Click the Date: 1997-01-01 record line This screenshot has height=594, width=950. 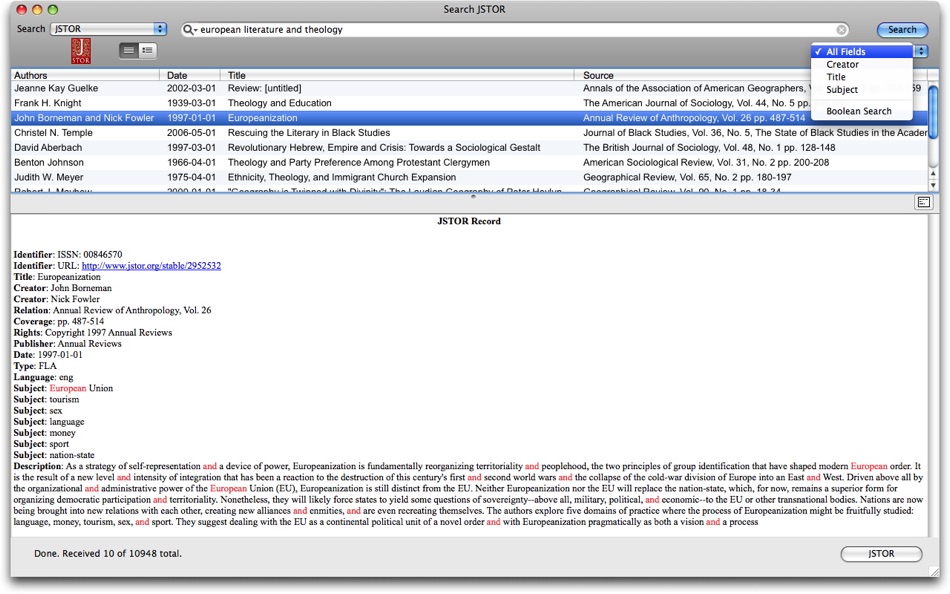48,355
